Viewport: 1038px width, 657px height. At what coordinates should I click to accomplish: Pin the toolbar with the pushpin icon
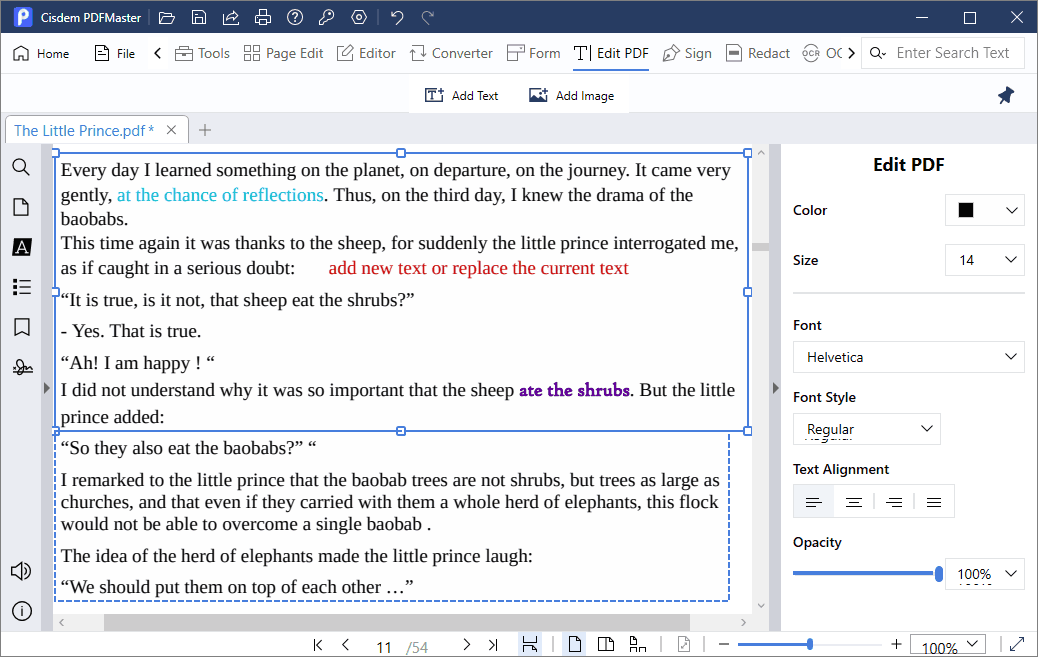coord(1006,95)
